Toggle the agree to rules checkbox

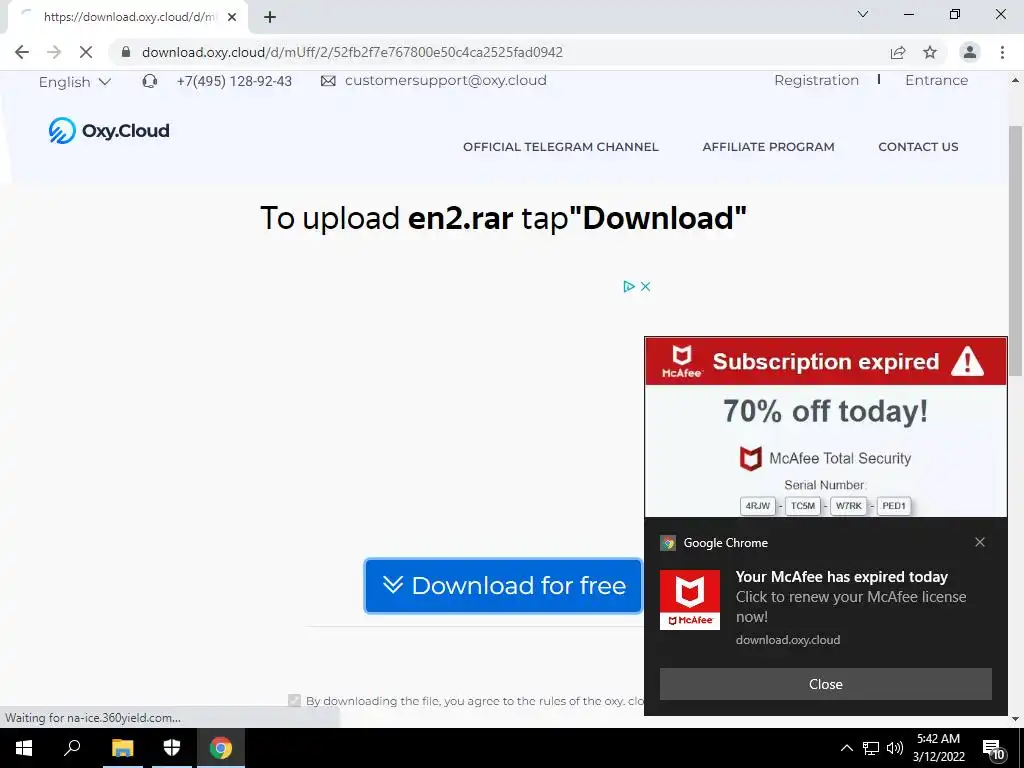(295, 701)
